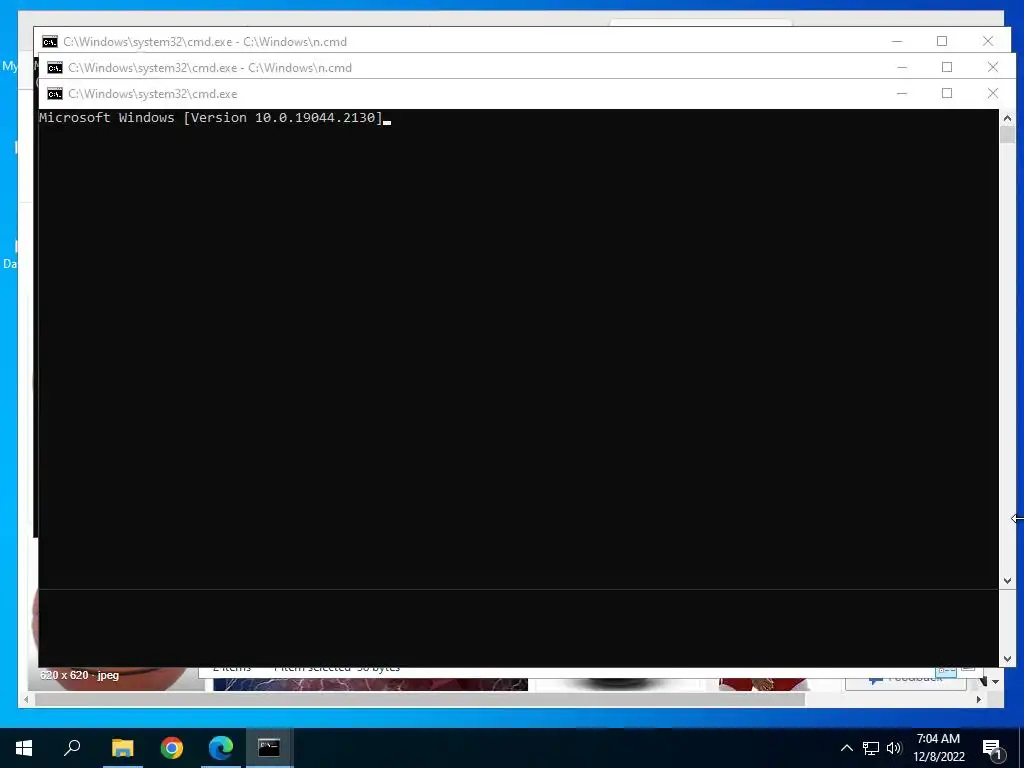Close the front cmd.exe window
This screenshot has height=768, width=1024.
pyautogui.click(x=993, y=93)
